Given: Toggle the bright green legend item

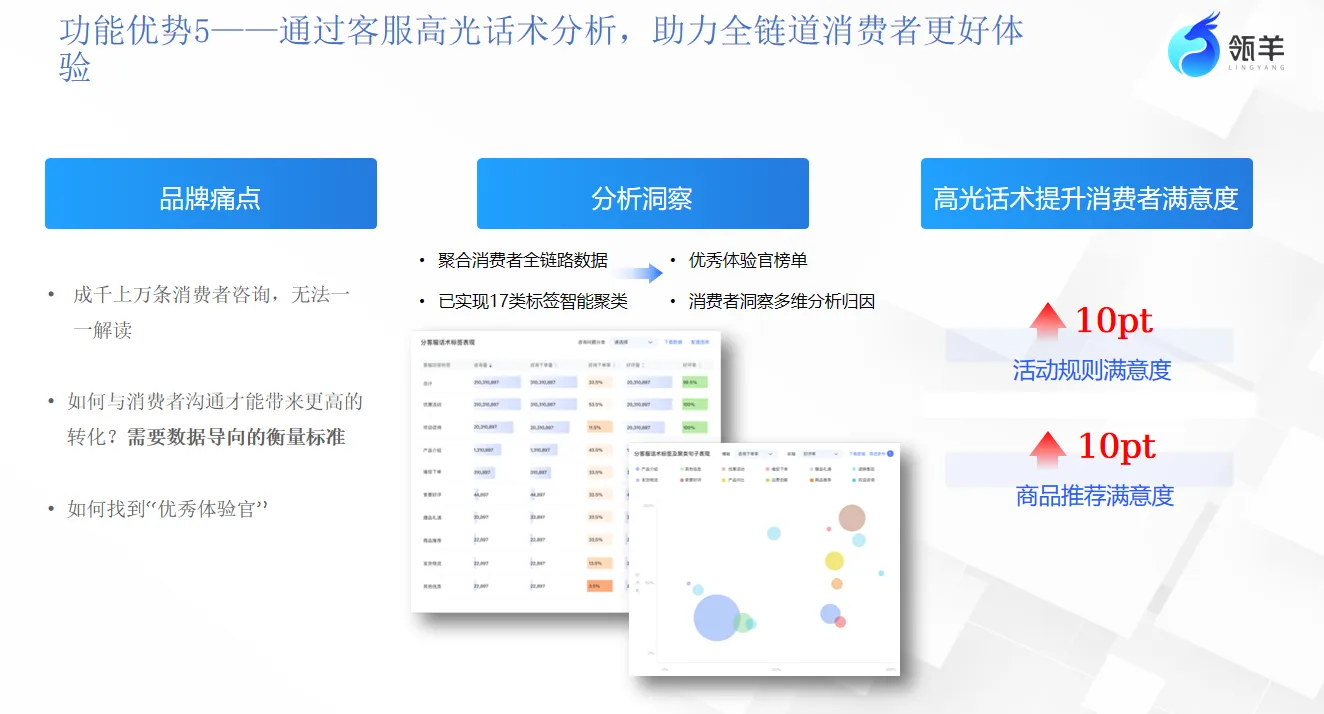Looking at the screenshot, I should pos(779,480).
